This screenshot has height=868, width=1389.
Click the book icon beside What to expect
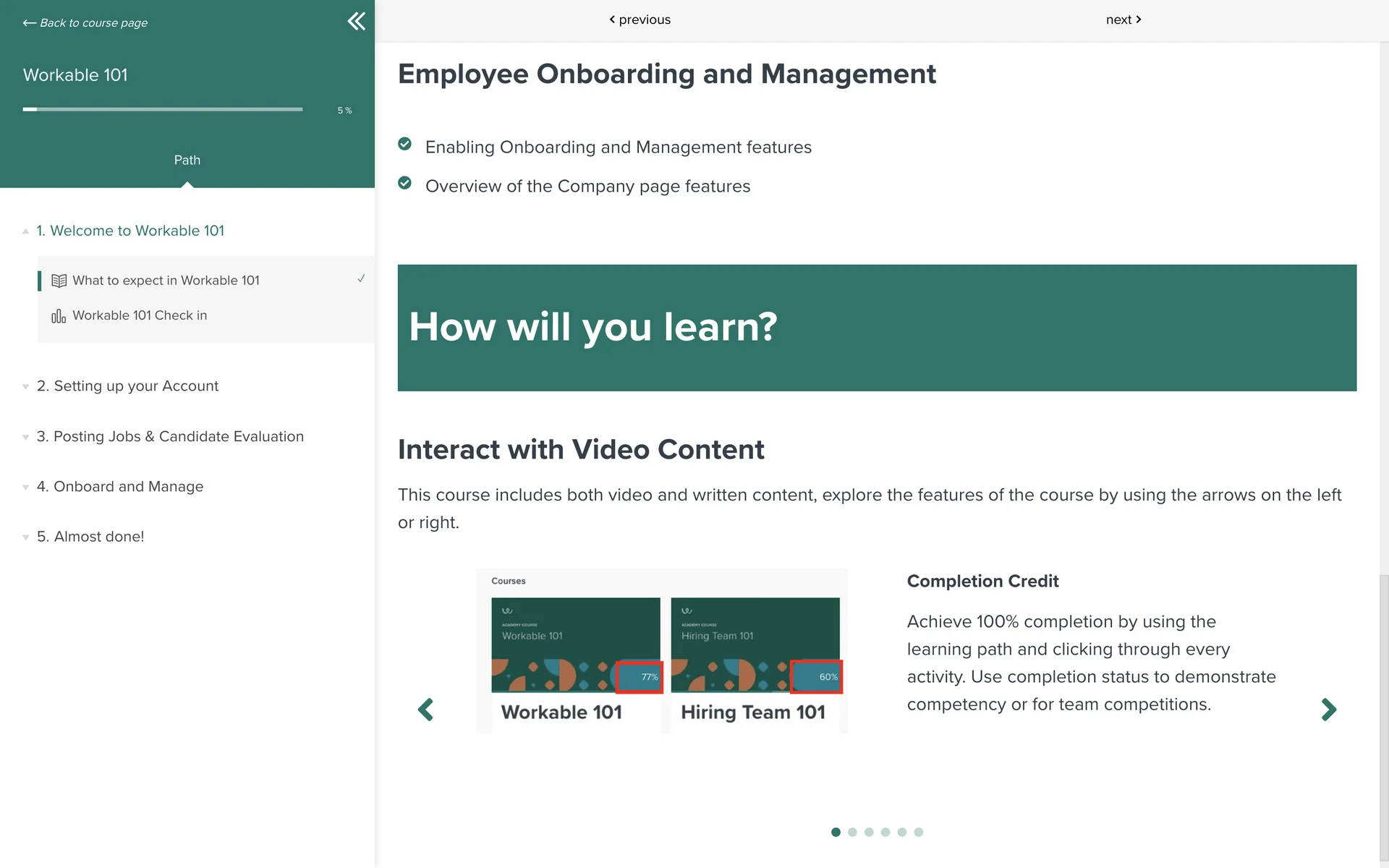pyautogui.click(x=59, y=281)
